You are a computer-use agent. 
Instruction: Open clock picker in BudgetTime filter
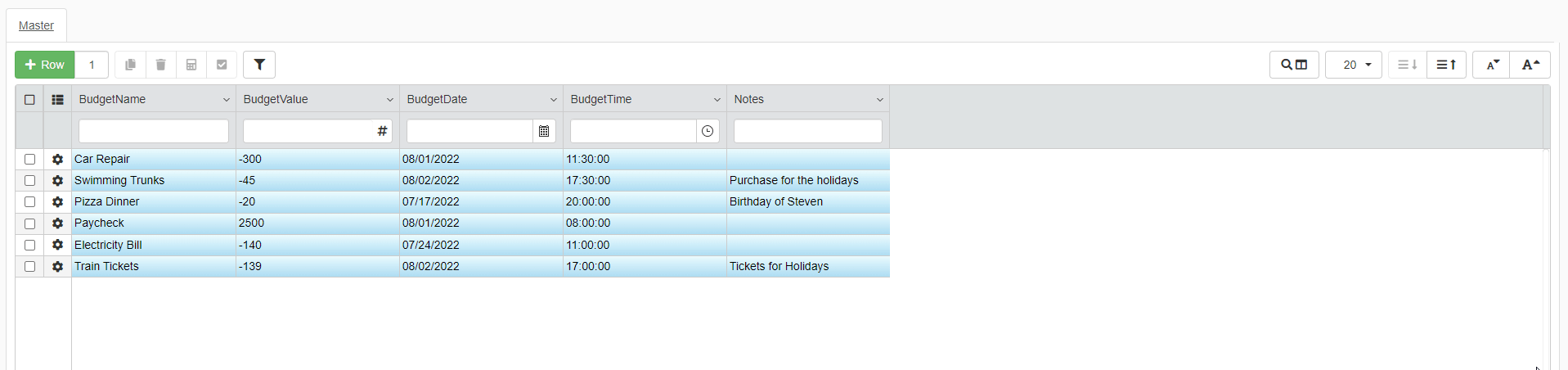[708, 131]
